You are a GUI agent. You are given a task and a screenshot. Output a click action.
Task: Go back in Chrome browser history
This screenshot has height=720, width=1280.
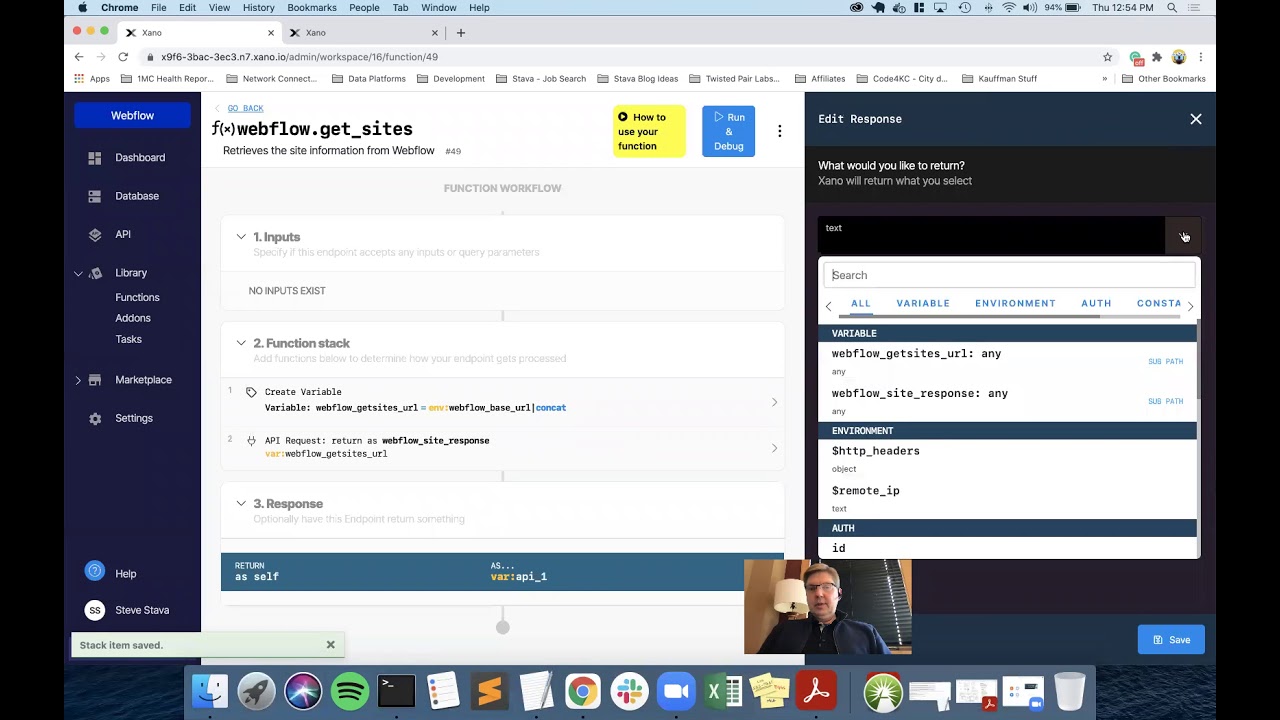(x=79, y=57)
